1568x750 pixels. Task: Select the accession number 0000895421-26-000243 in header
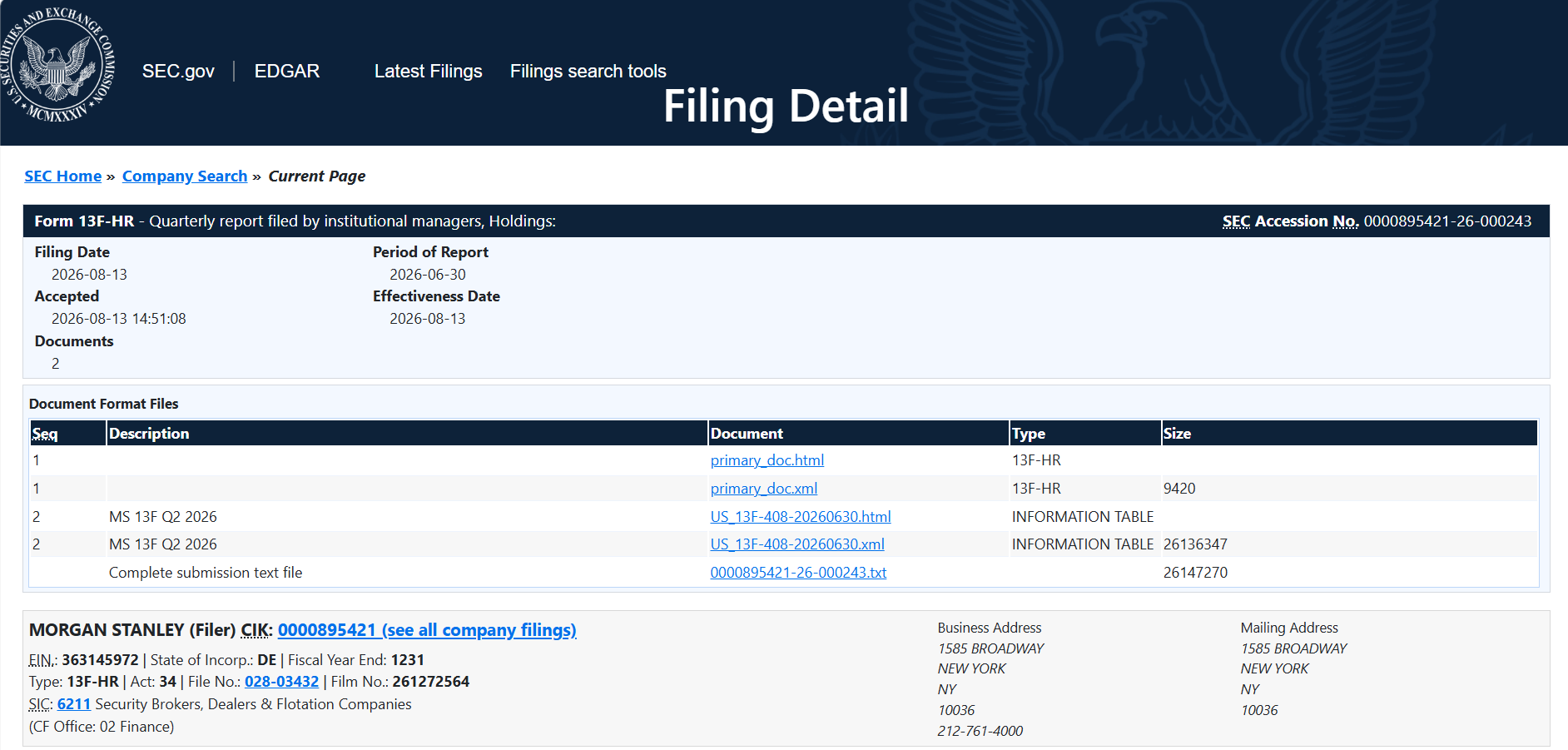click(1447, 221)
